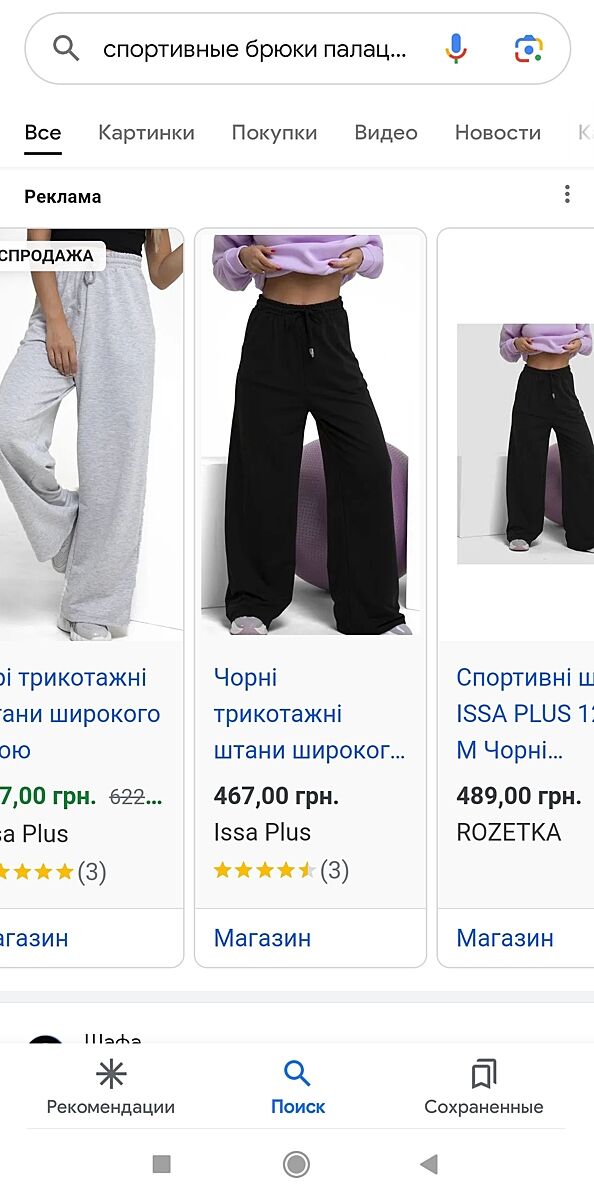Tap Android back triangle button
Viewport: 594px width, 1200px height.
coord(429,1164)
